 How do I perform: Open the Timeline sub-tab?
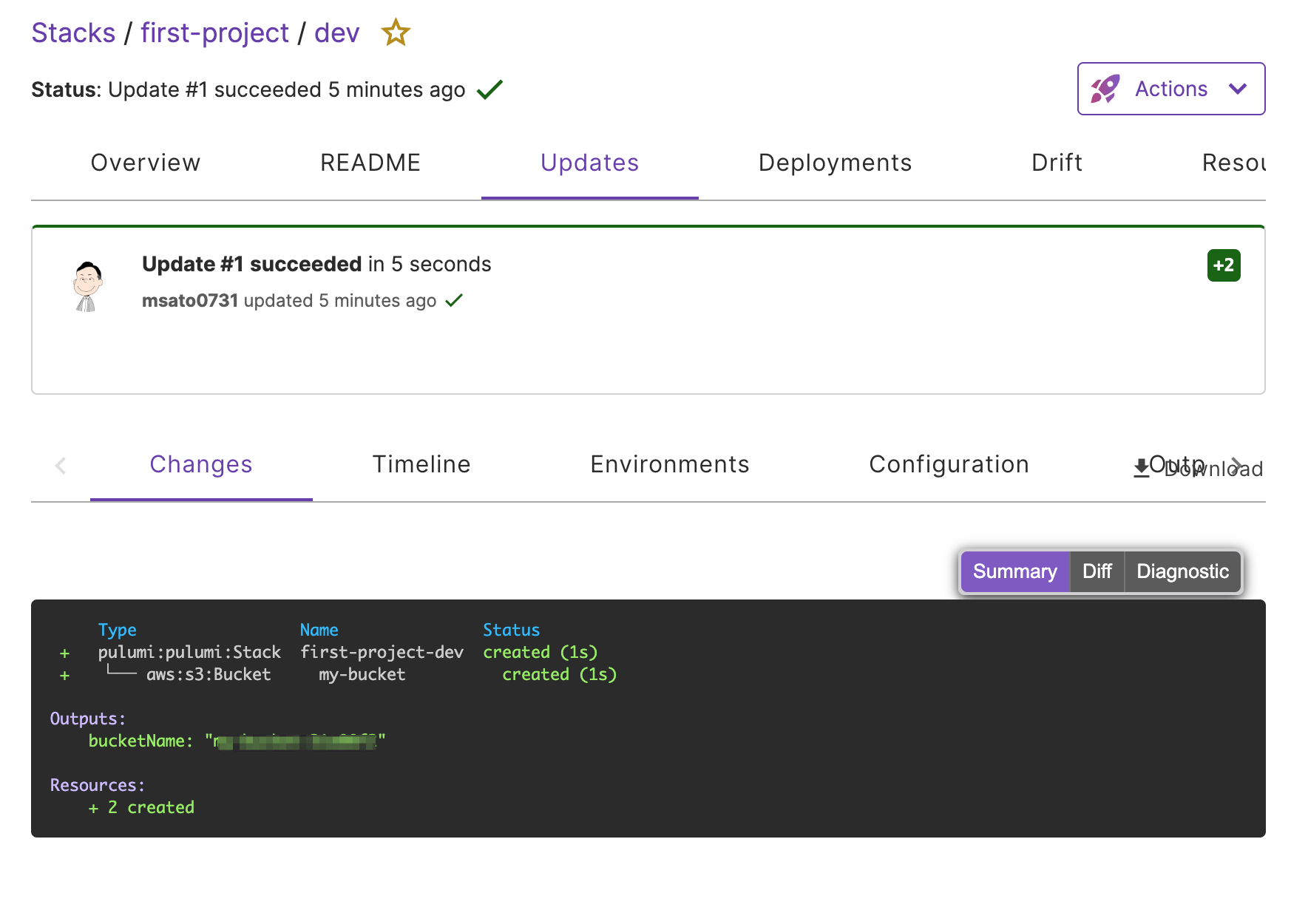click(421, 464)
